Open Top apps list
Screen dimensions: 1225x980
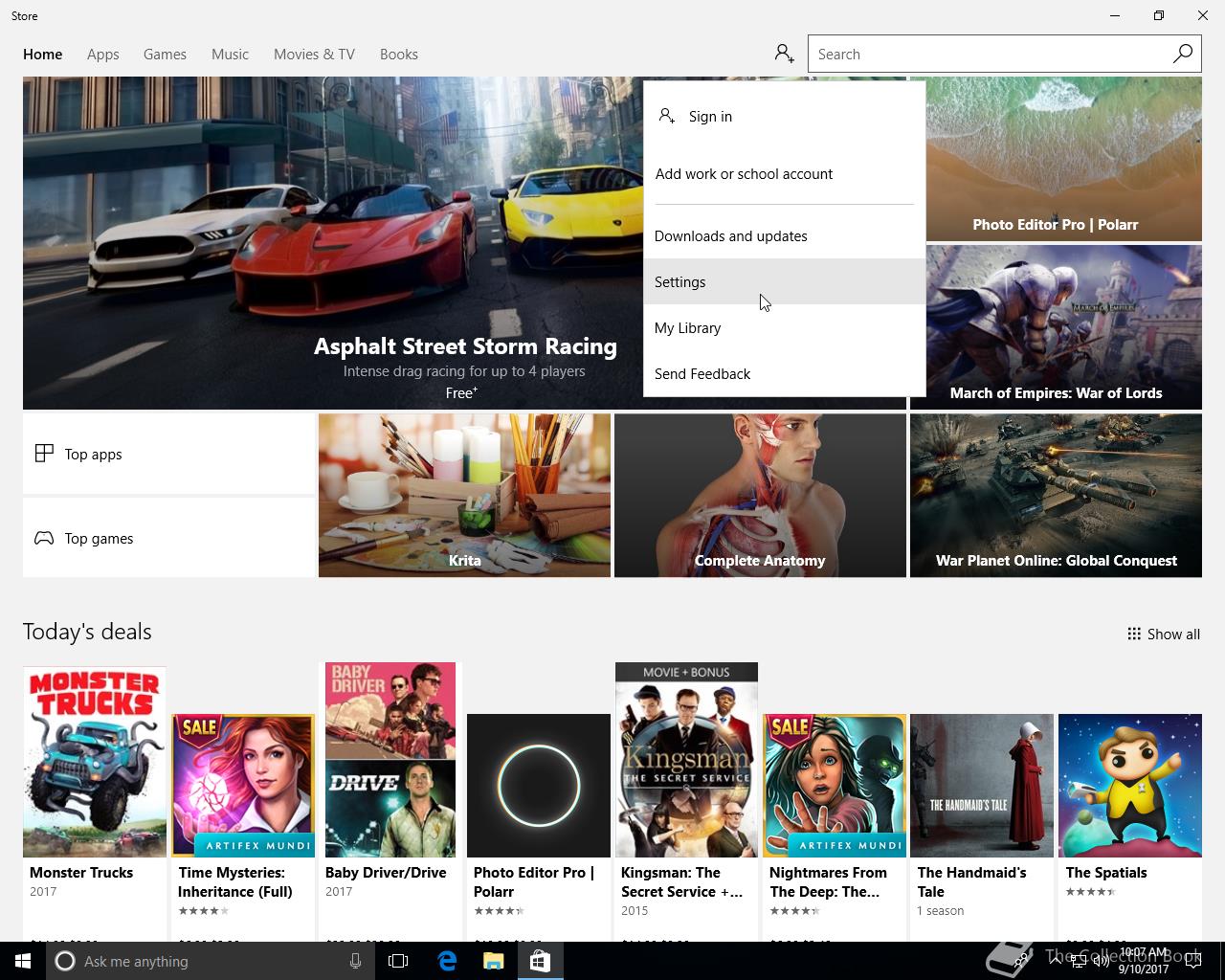(168, 454)
